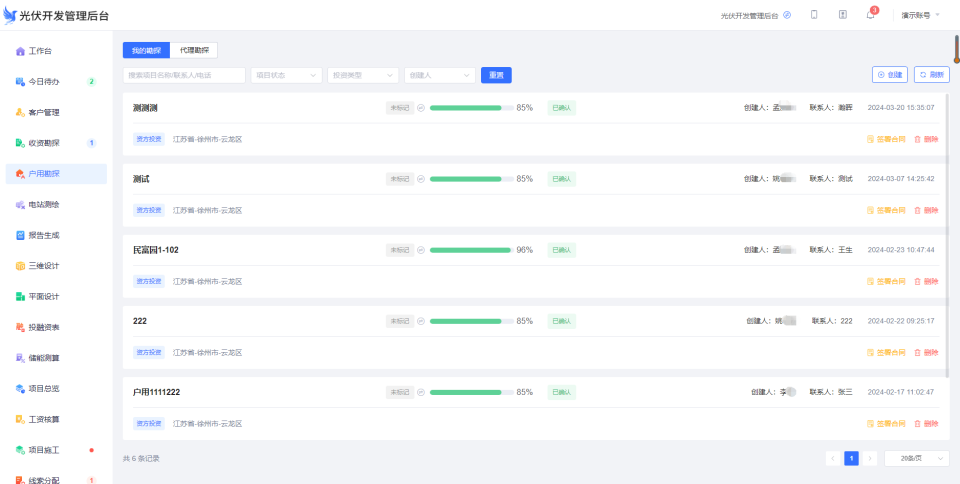Open the 工作台 home icon in sidebar
The image size is (960, 484).
(20, 51)
